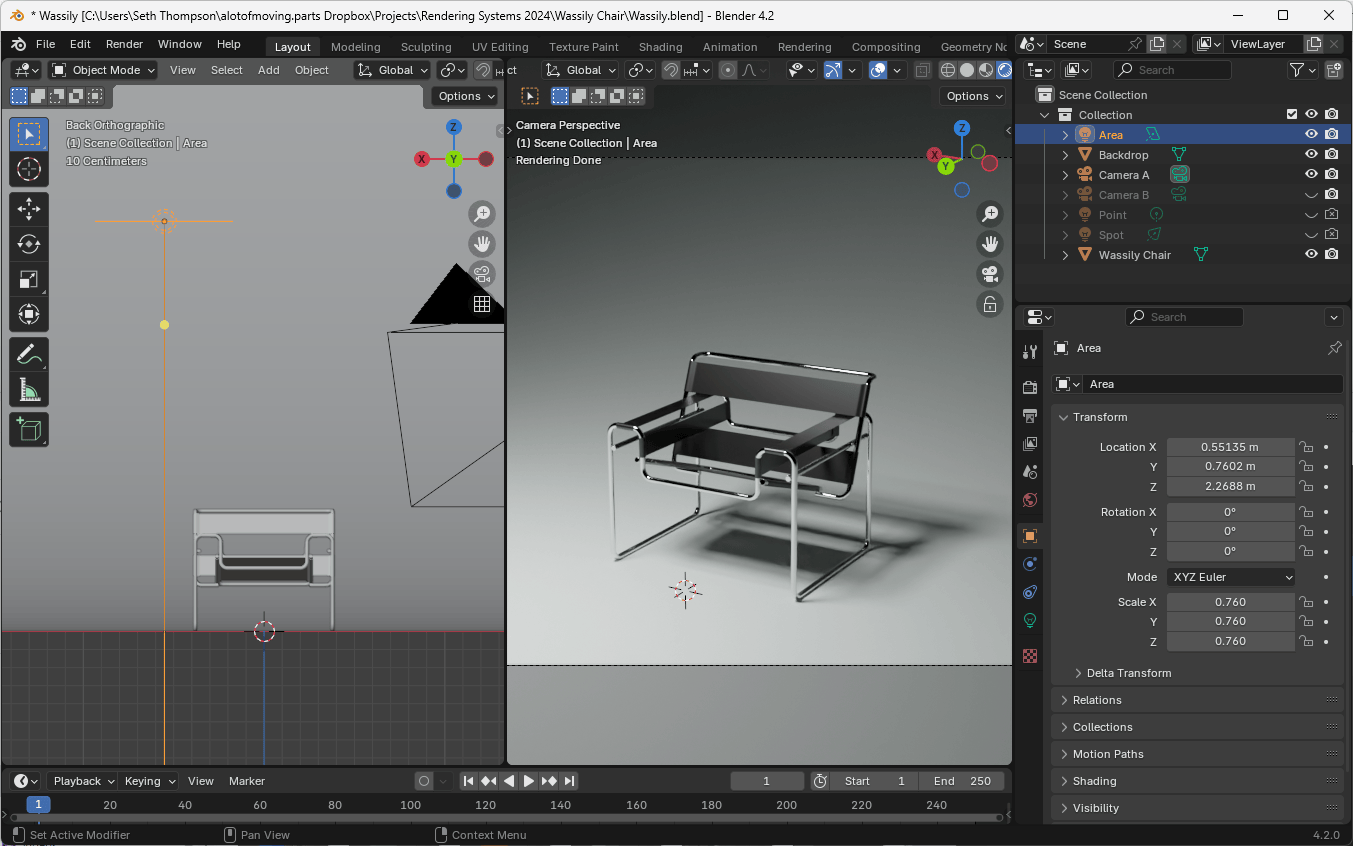The image size is (1353, 846).
Task: Open the Scene properties tab
Action: (1030, 471)
